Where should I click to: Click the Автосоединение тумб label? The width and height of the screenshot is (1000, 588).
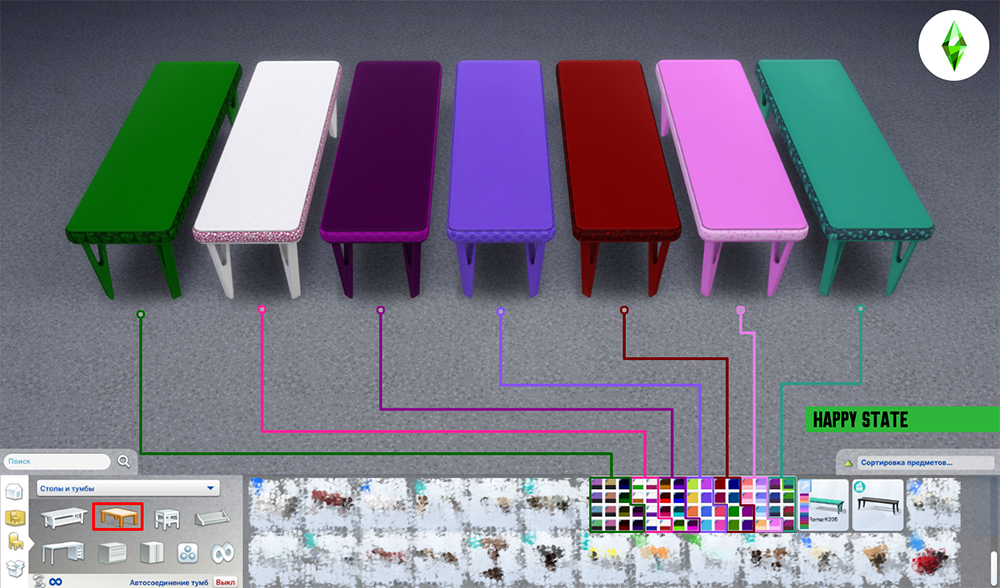(169, 582)
